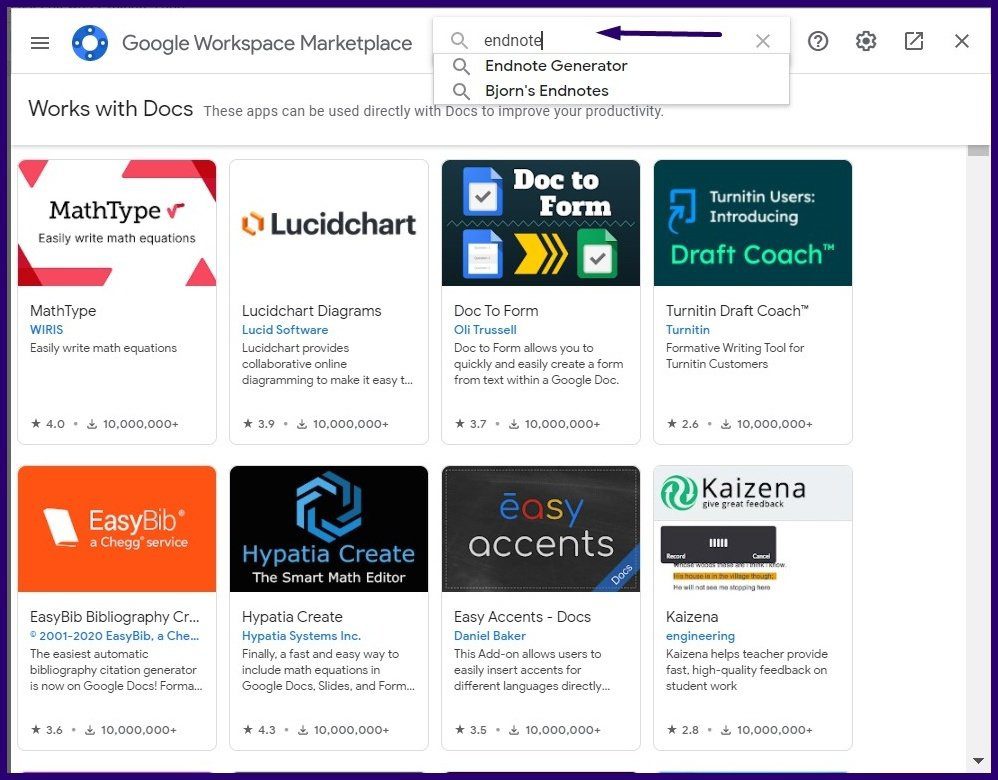
Task: Click the Turnitin 2.6 star rating
Action: (x=682, y=424)
